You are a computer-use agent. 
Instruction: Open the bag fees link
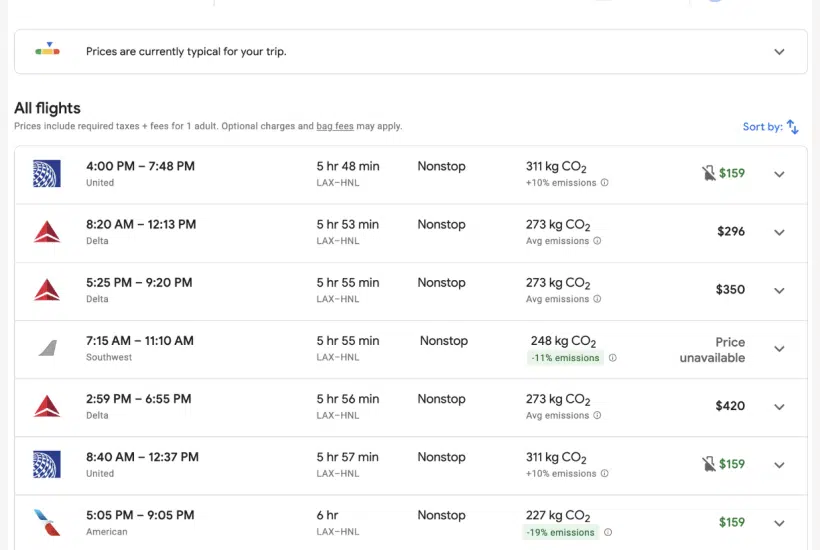(x=335, y=127)
